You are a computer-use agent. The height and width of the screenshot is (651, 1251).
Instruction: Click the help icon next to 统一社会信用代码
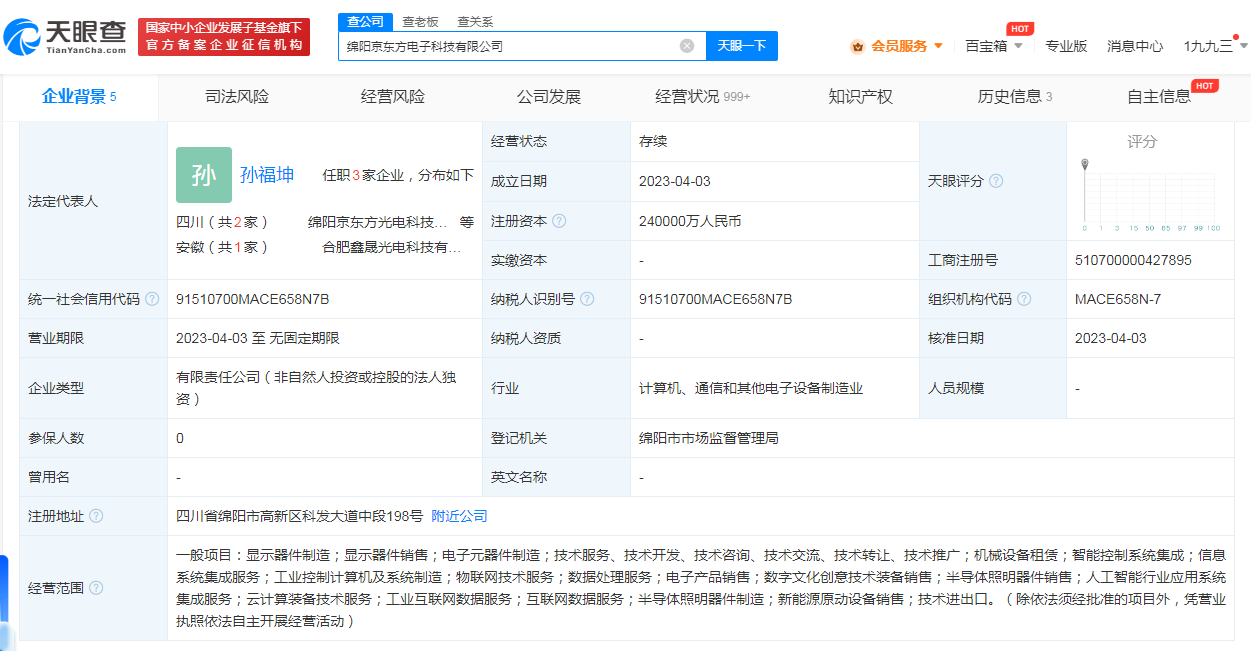pos(152,299)
